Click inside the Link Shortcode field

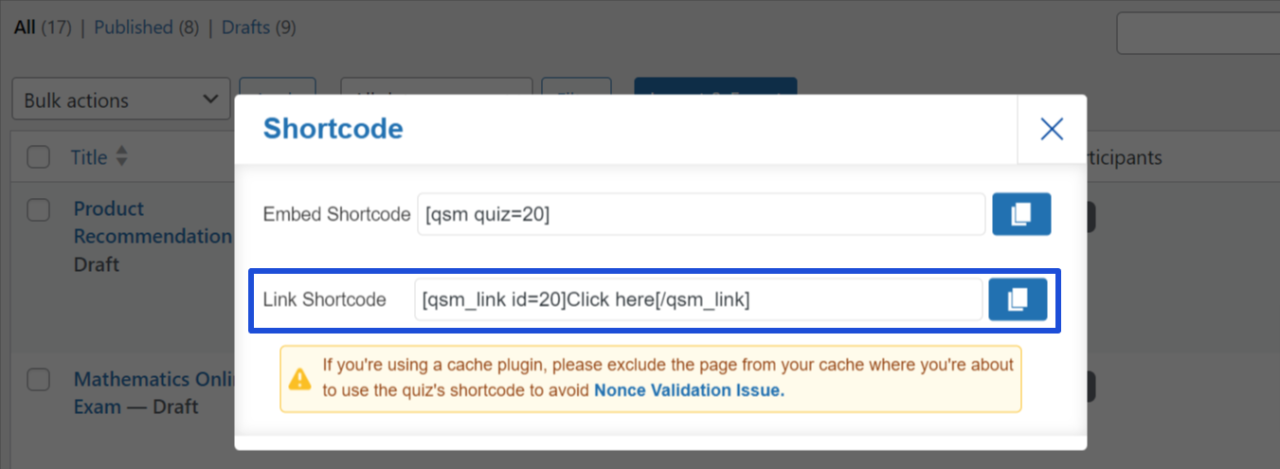click(698, 299)
